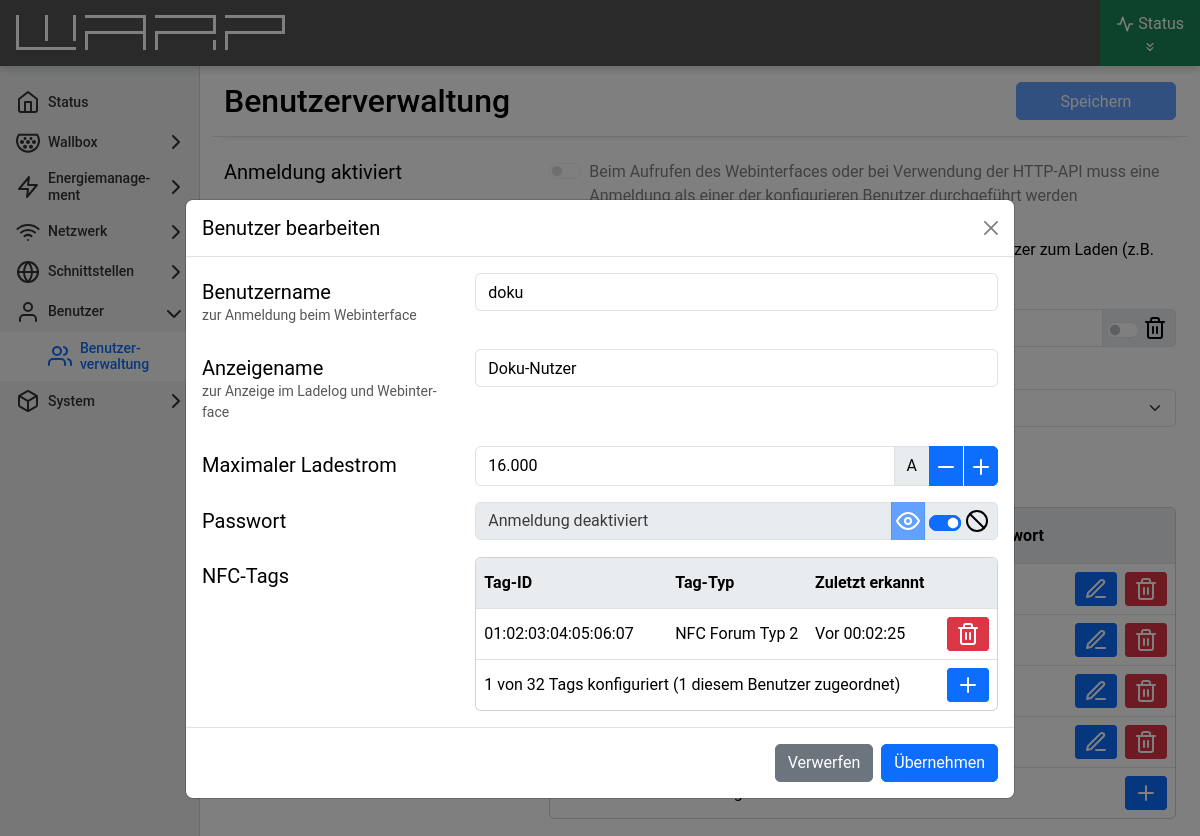The width and height of the screenshot is (1200, 836).
Task: Click the person icon beside Benutzer
Action: (x=29, y=311)
